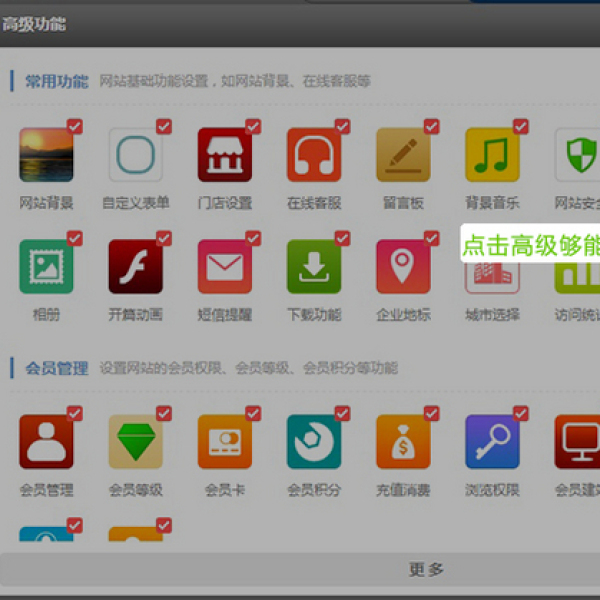Open the 下载功能 download icon
This screenshot has height=600, width=600.
[314, 266]
